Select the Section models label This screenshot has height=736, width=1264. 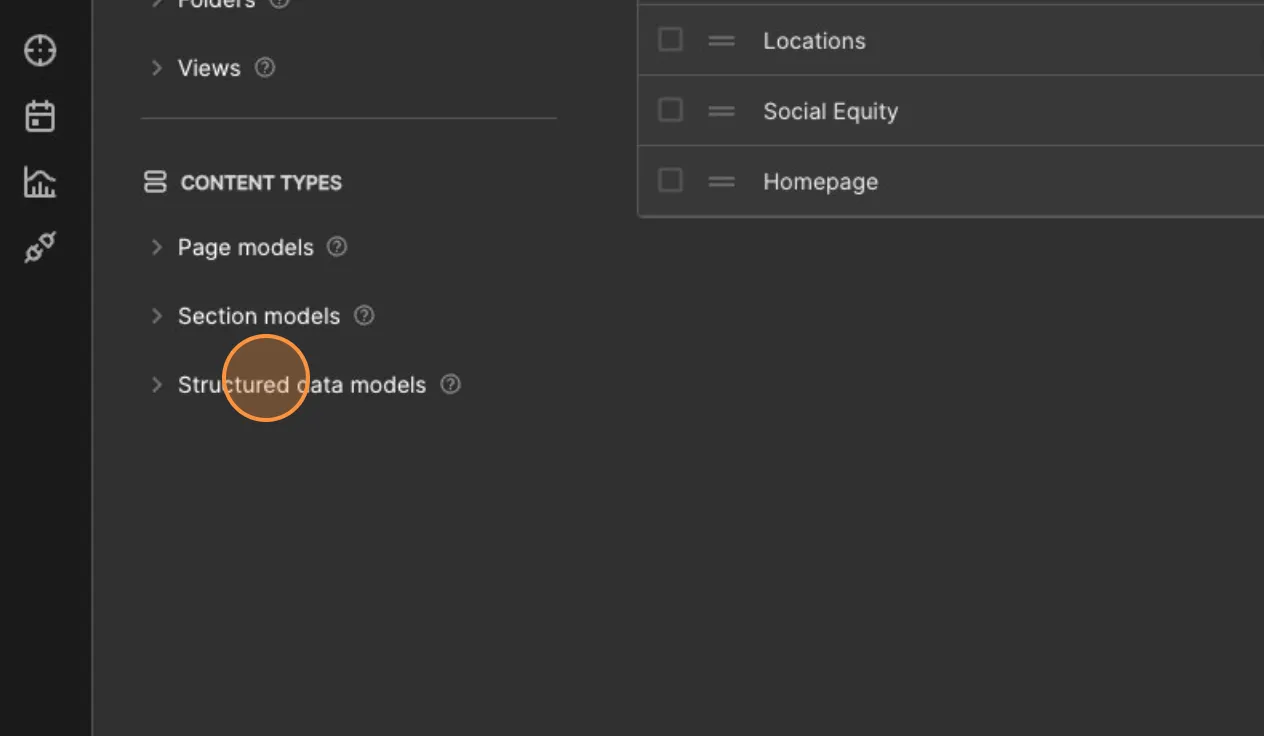click(259, 316)
